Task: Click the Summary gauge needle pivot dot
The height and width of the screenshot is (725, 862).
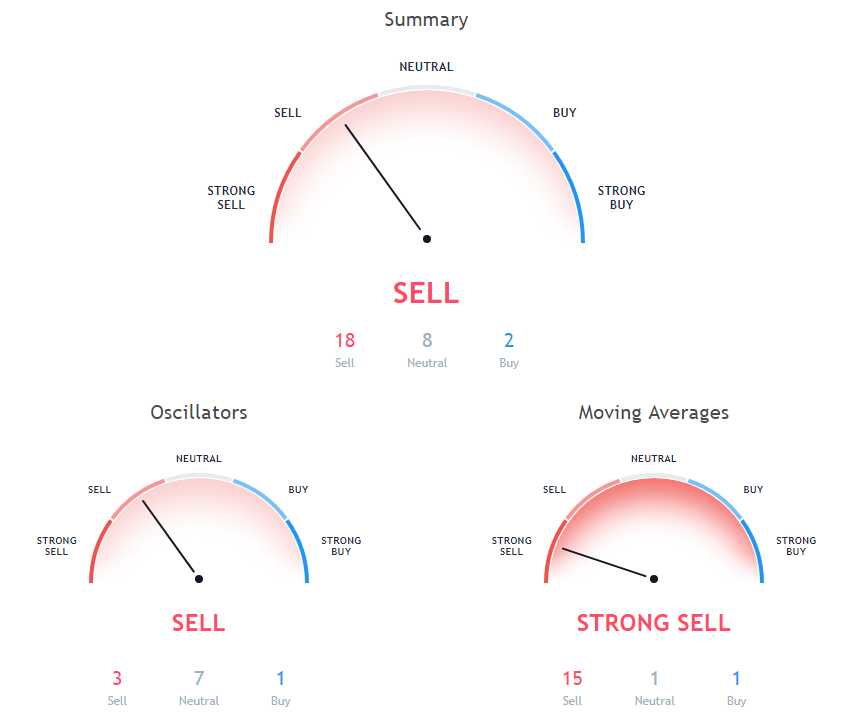Action: tap(427, 239)
